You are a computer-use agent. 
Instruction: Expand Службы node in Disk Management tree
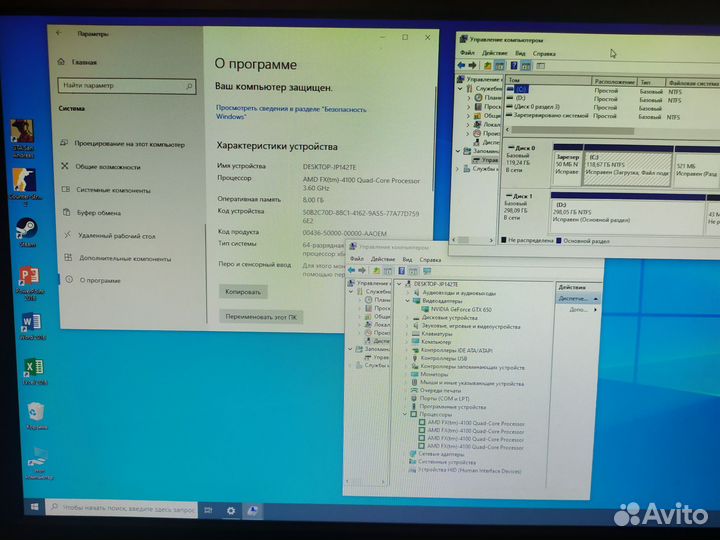pyautogui.click(x=457, y=169)
